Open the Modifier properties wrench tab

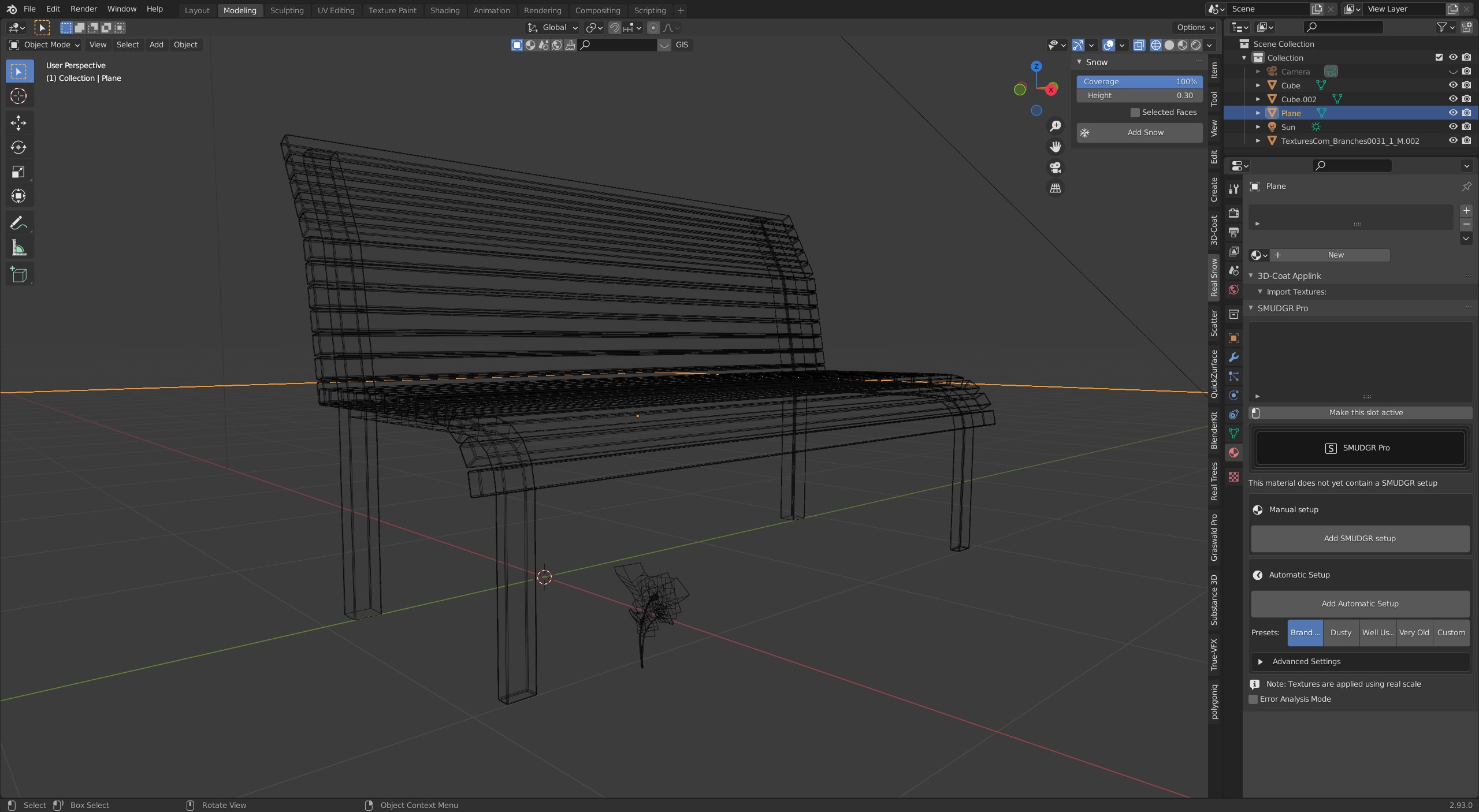(1233, 357)
